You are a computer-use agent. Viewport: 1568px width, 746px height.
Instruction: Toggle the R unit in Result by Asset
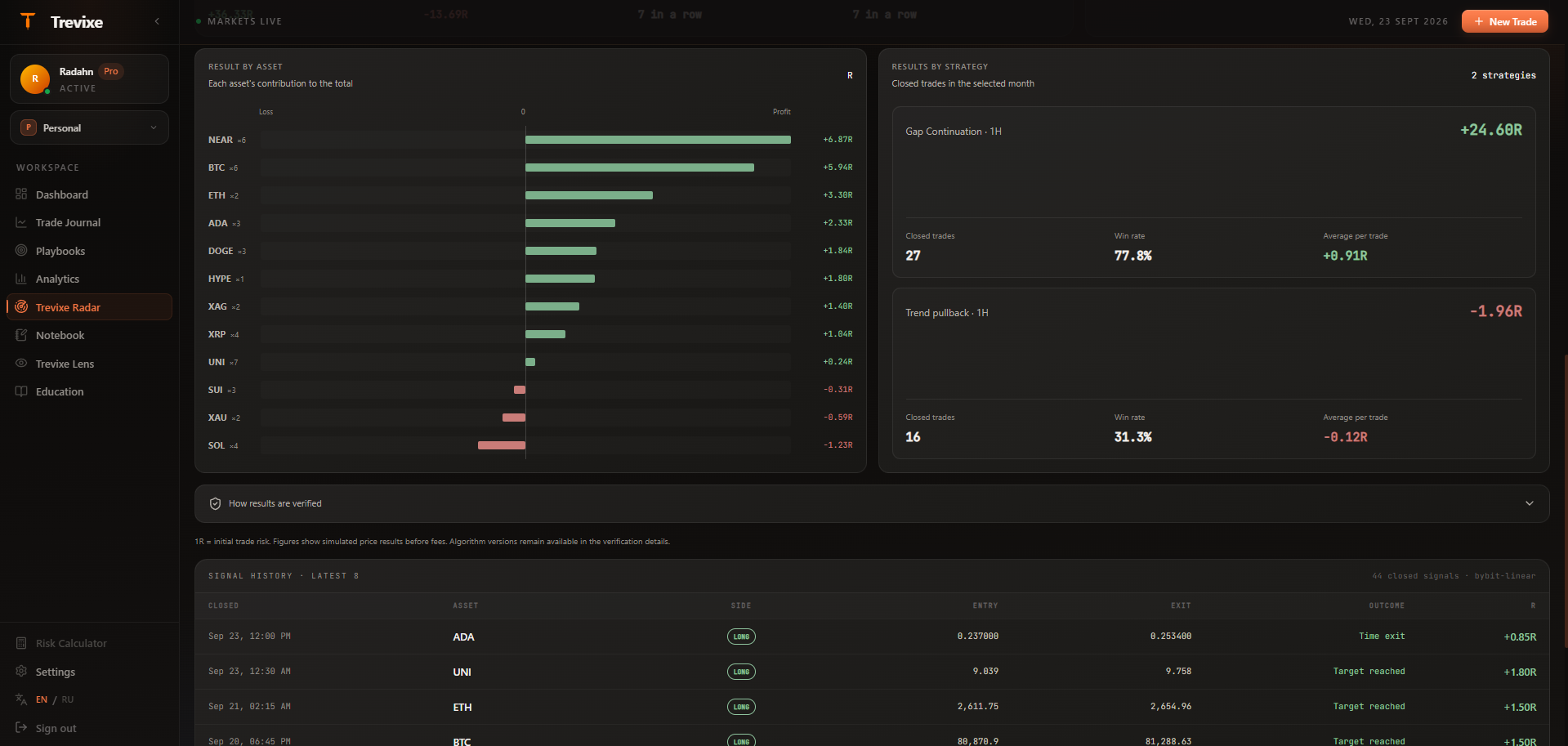click(x=850, y=75)
